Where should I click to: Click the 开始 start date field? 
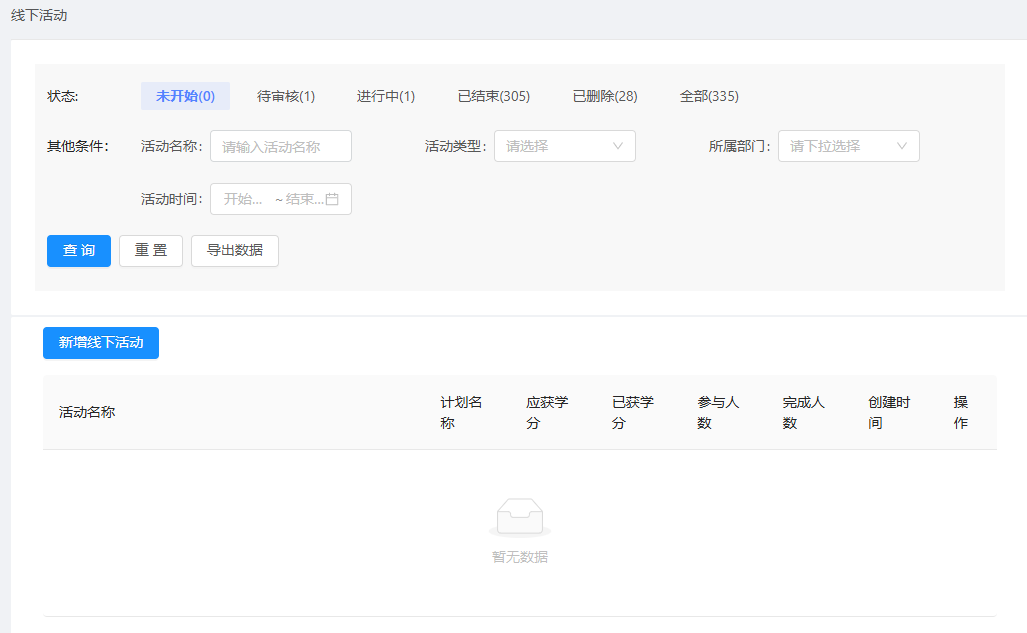click(x=243, y=199)
